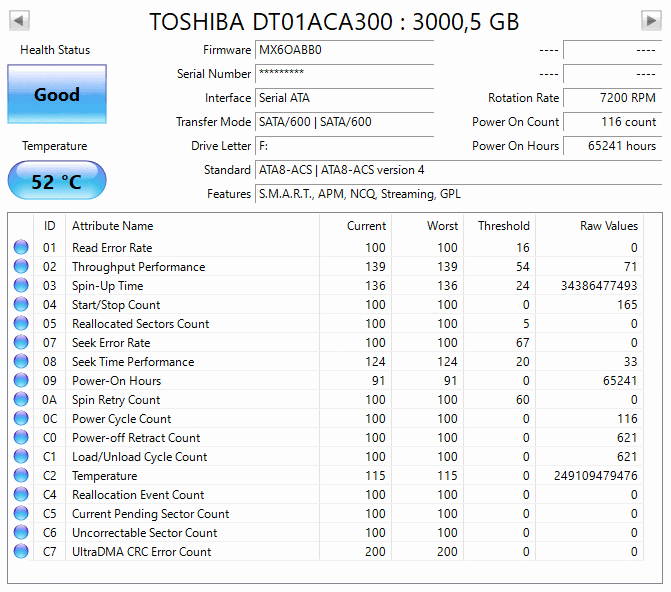Click status orb for Spin-Up Time
Image resolution: width=671 pixels, height=592 pixels.
tap(21, 285)
